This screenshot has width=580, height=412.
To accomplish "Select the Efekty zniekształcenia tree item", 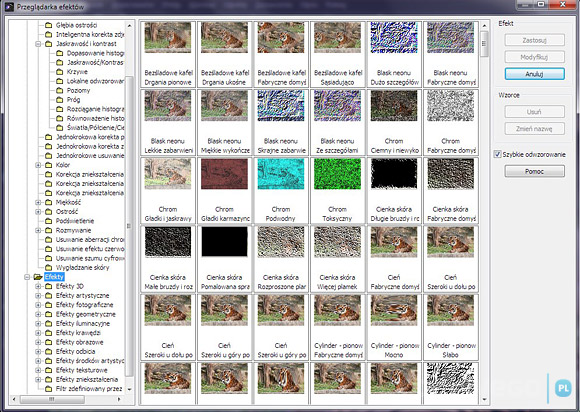I will tap(87, 379).
